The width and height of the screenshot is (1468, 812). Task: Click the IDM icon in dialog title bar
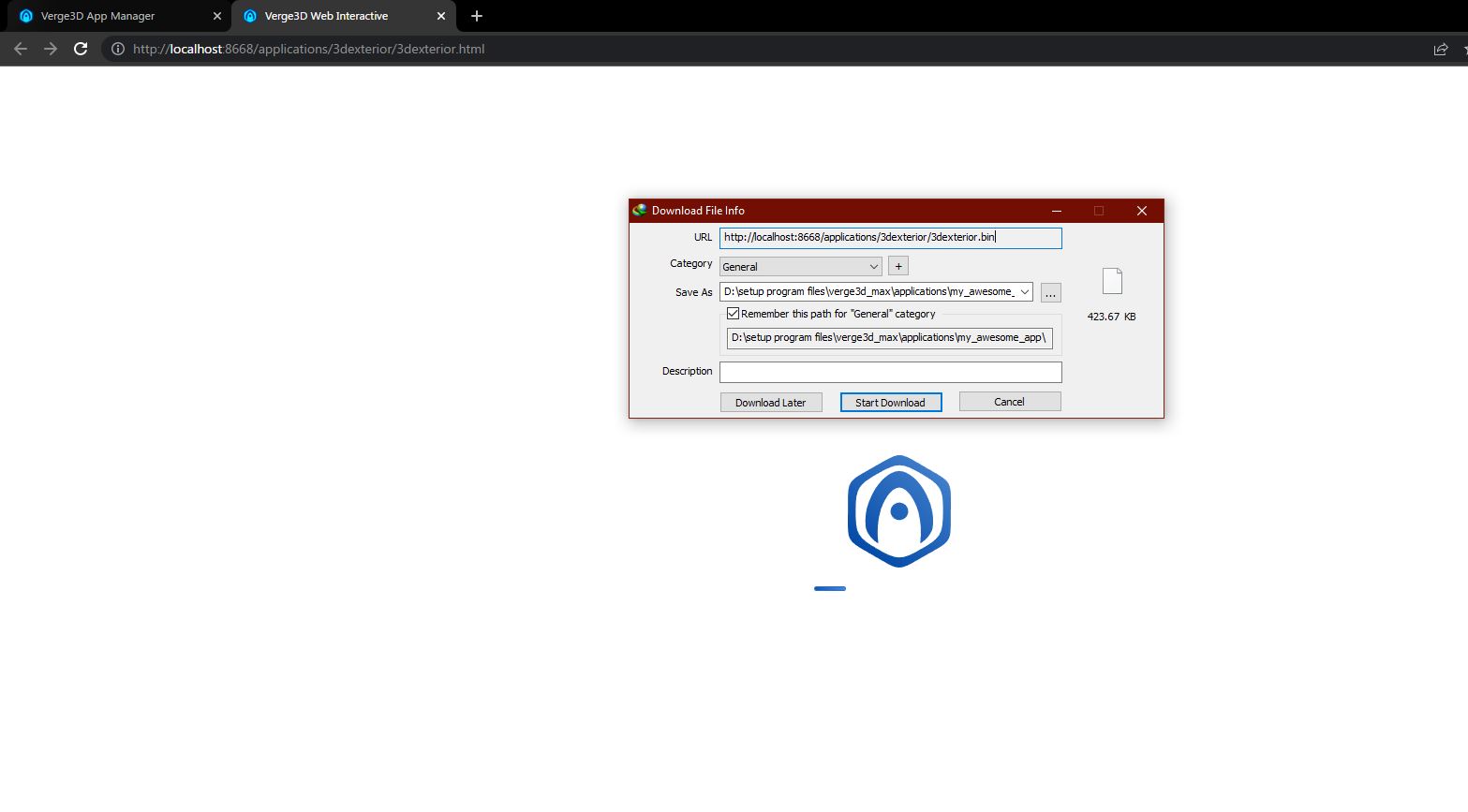[640, 211]
